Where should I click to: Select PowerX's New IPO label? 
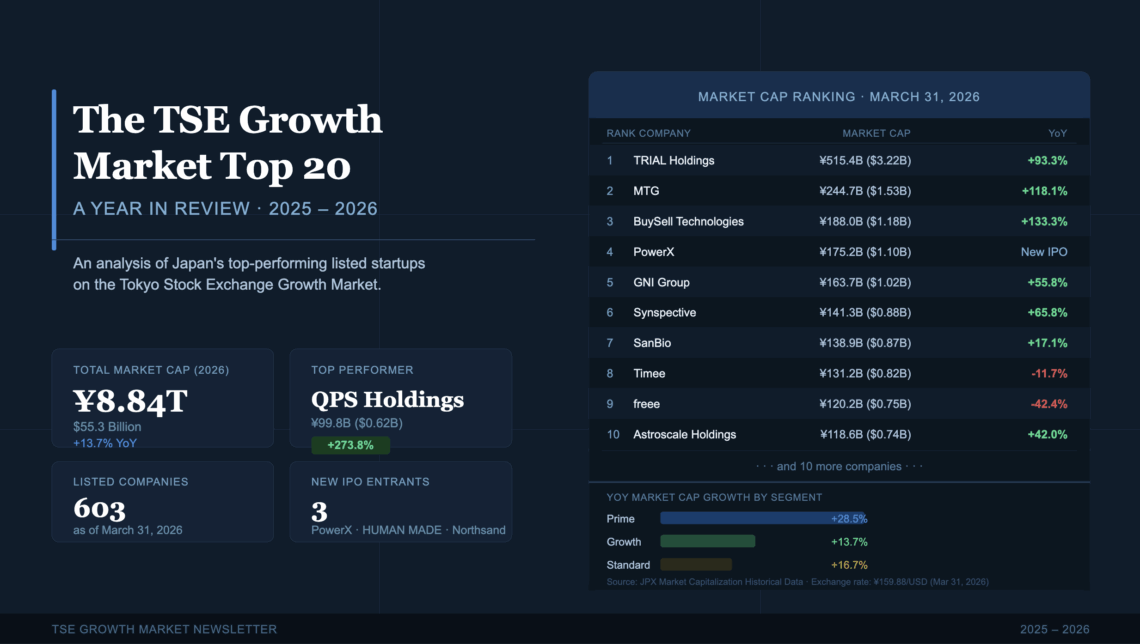[x=1043, y=252]
